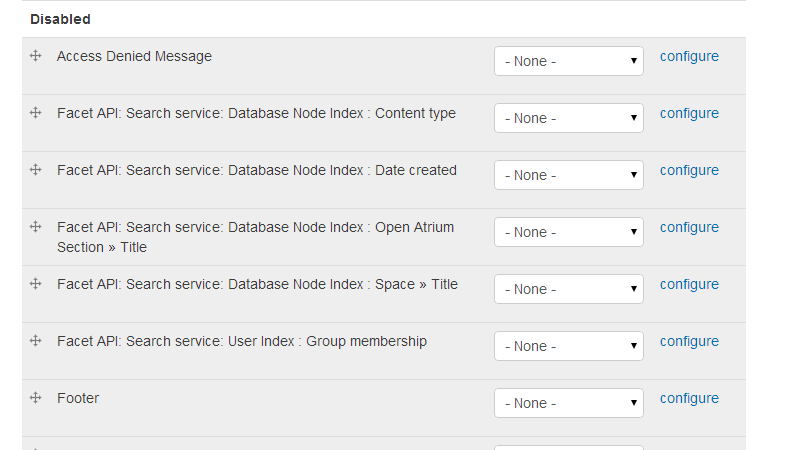Configure the Open Atrium Section Title block
This screenshot has width=800, height=450.
tap(689, 228)
